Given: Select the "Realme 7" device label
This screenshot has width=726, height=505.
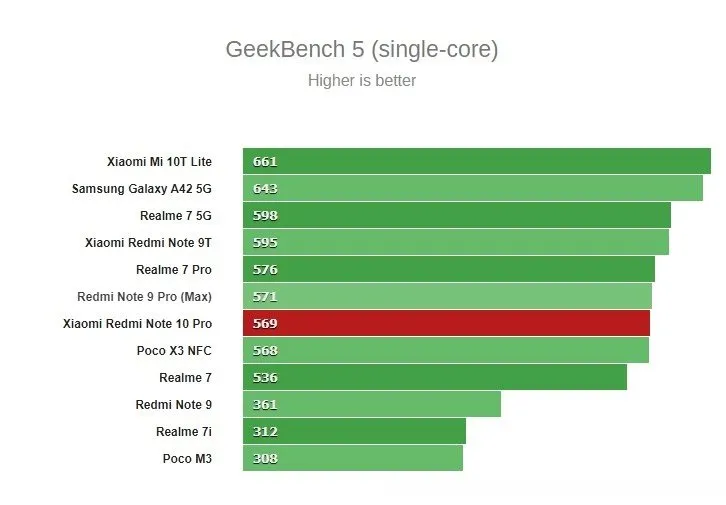Looking at the screenshot, I should [x=185, y=377].
